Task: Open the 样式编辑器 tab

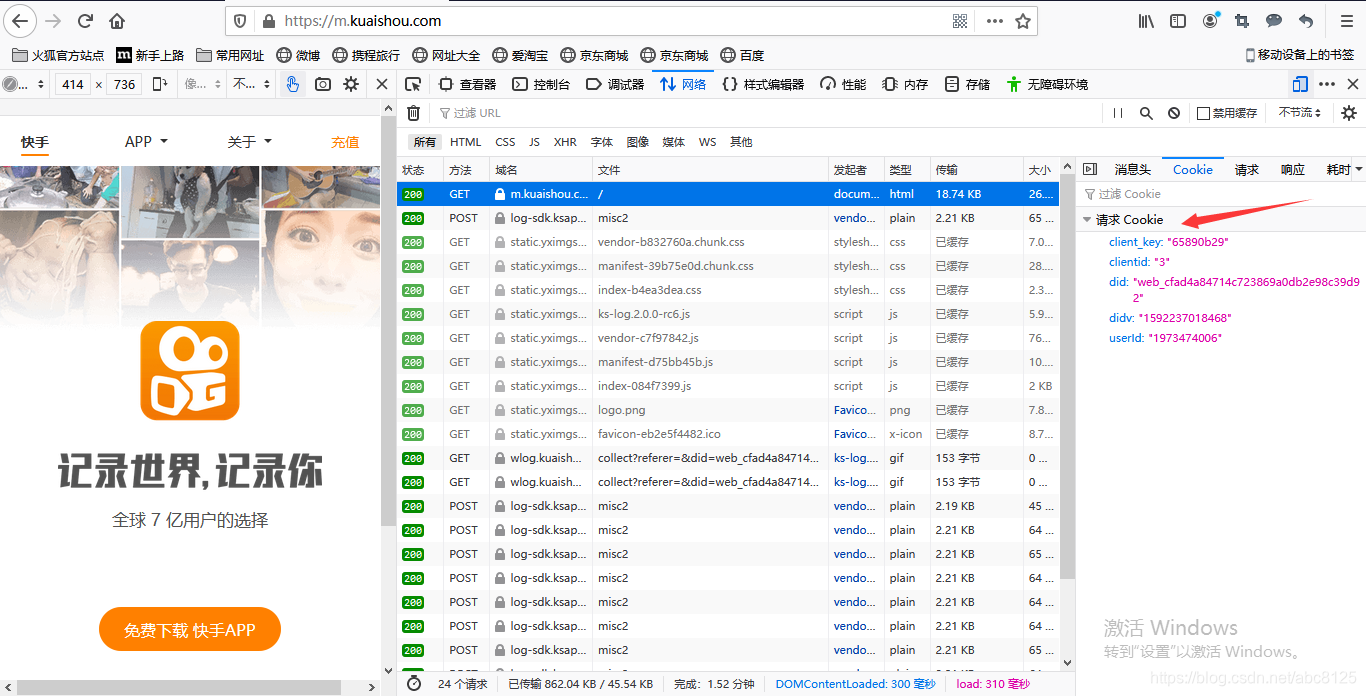Action: (x=763, y=85)
